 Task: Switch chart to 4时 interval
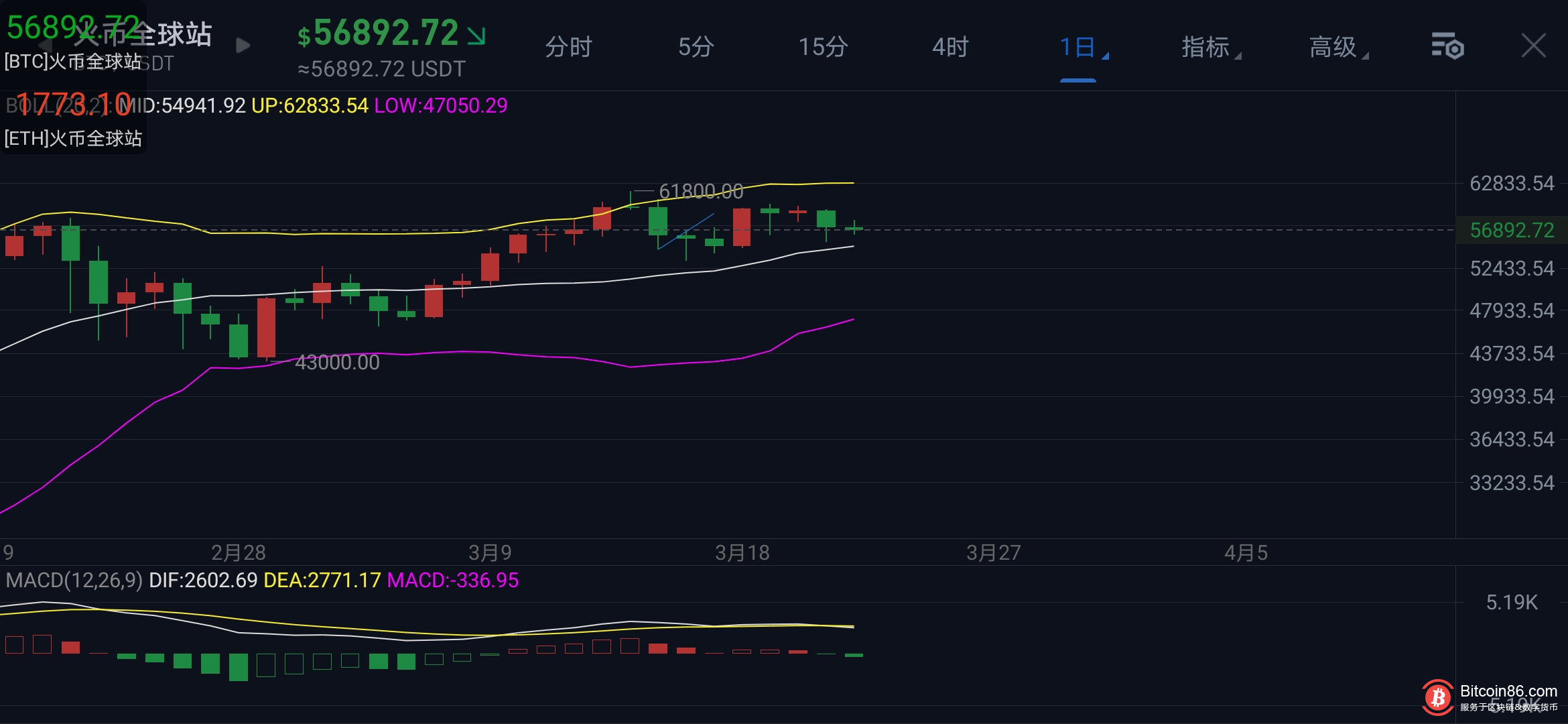(950, 47)
